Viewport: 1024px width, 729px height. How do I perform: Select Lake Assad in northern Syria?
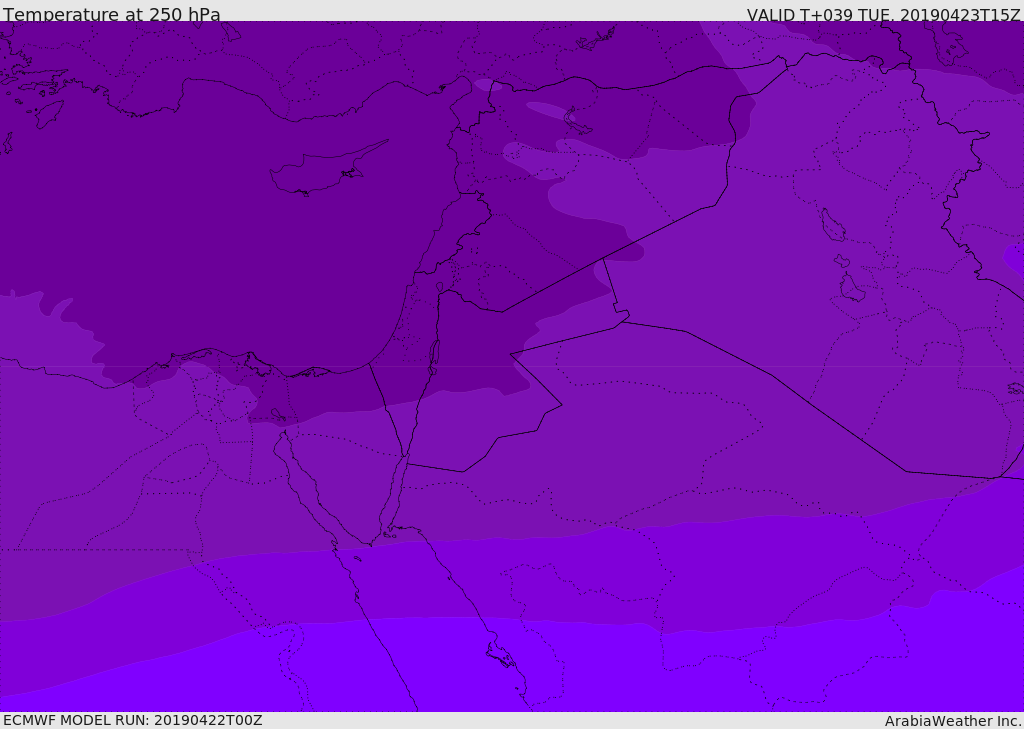tap(575, 120)
